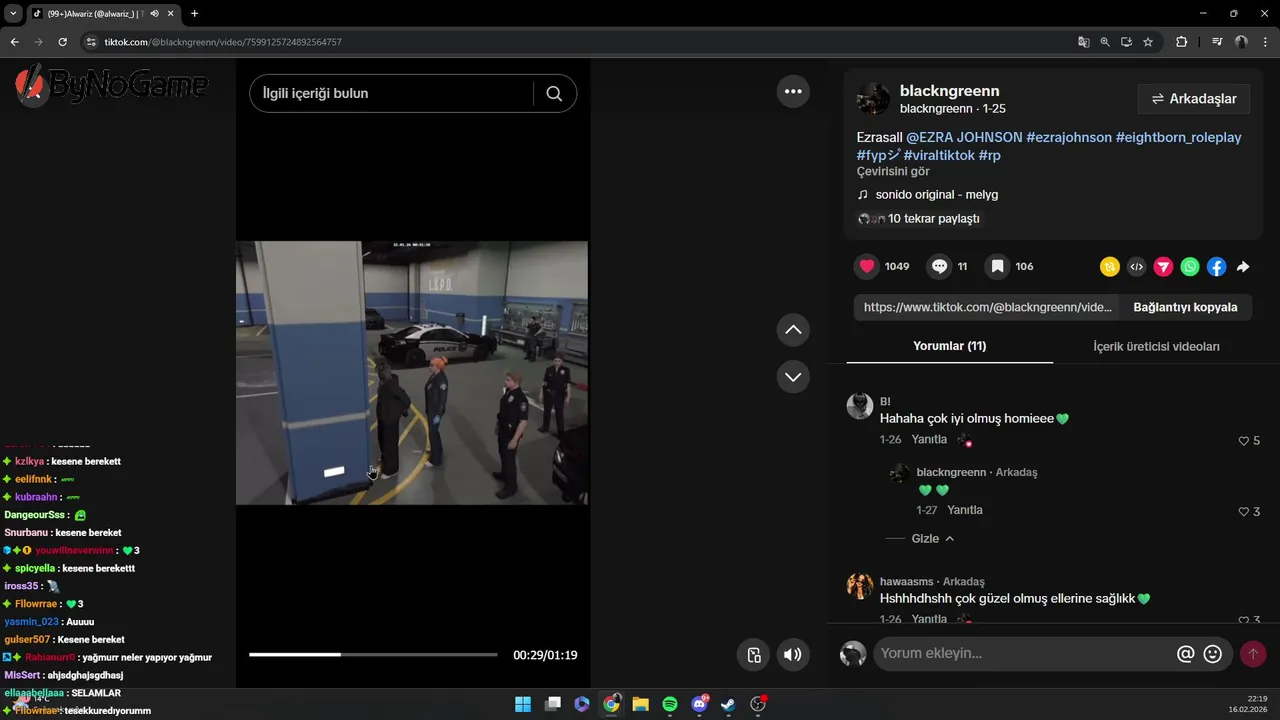1280x720 pixels.
Task: Share video to WhatsApp
Action: pos(1190,267)
